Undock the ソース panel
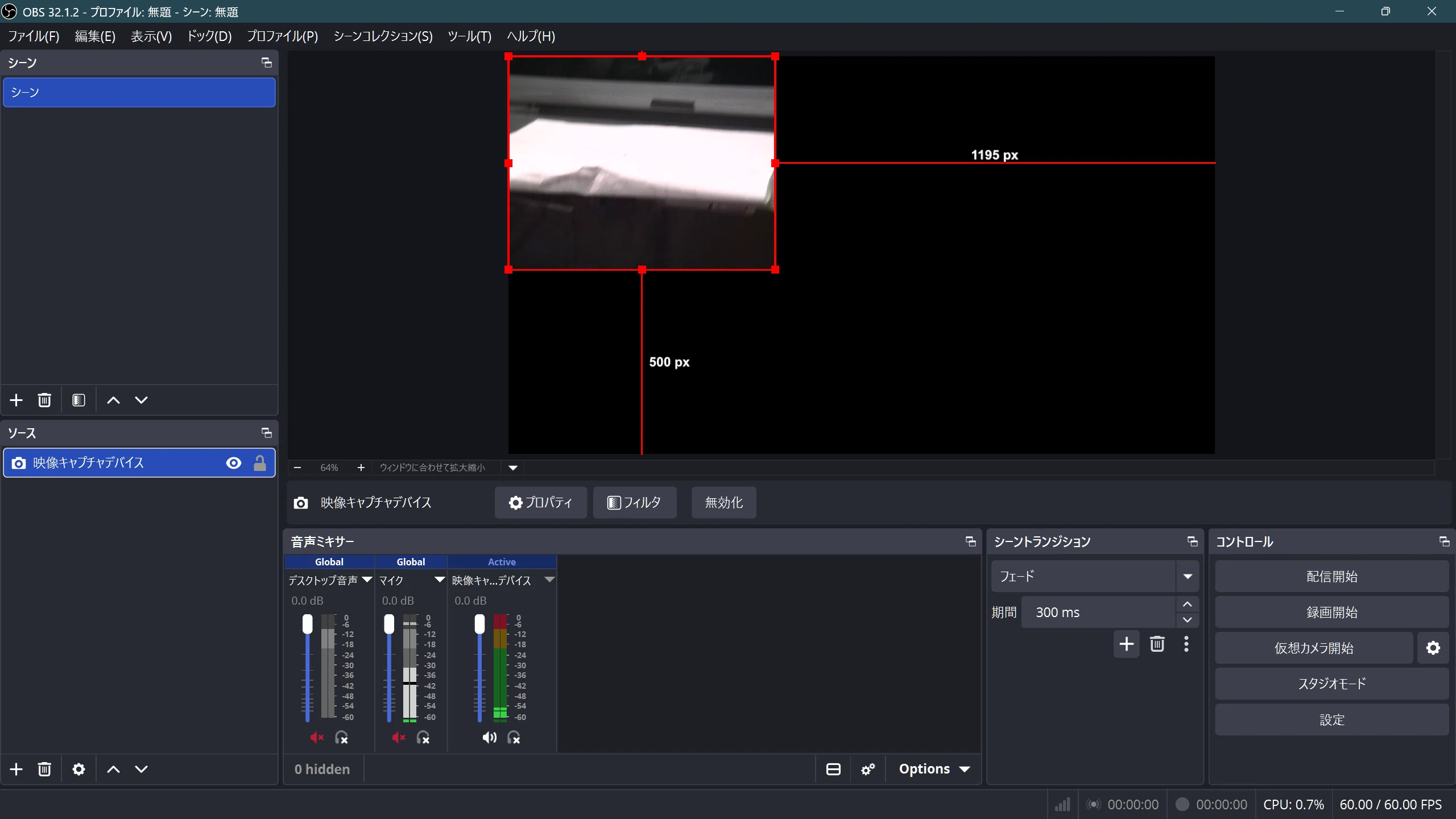 click(266, 433)
